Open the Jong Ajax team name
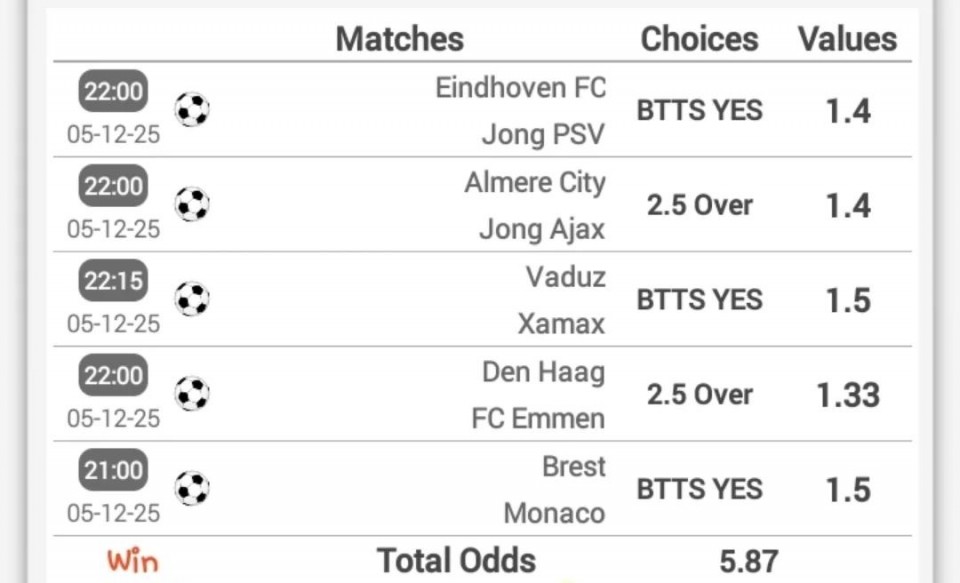 coord(541,230)
